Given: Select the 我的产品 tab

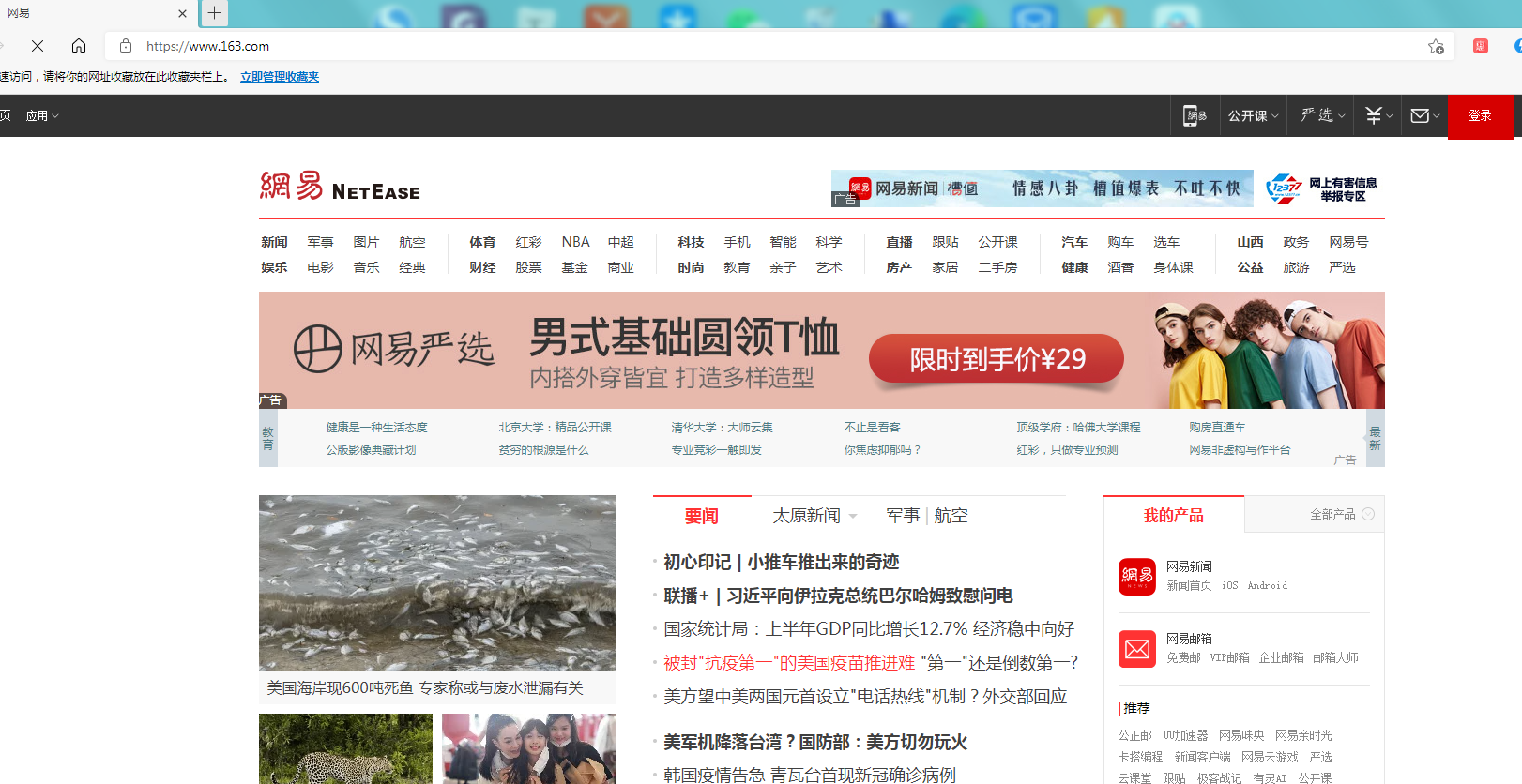Looking at the screenshot, I should coord(1173,515).
